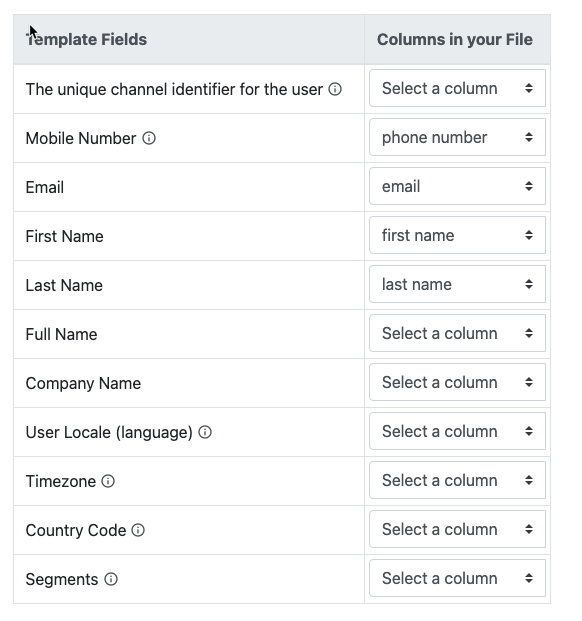Change the 'email' column selection
This screenshot has height=621, width=582.
tap(457, 186)
